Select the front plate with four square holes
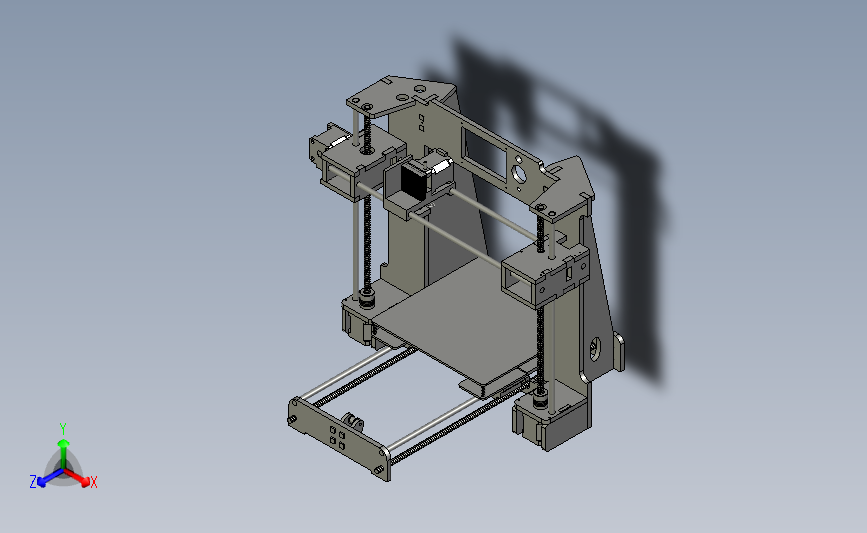Viewport: 867px width, 533px height. point(338,441)
